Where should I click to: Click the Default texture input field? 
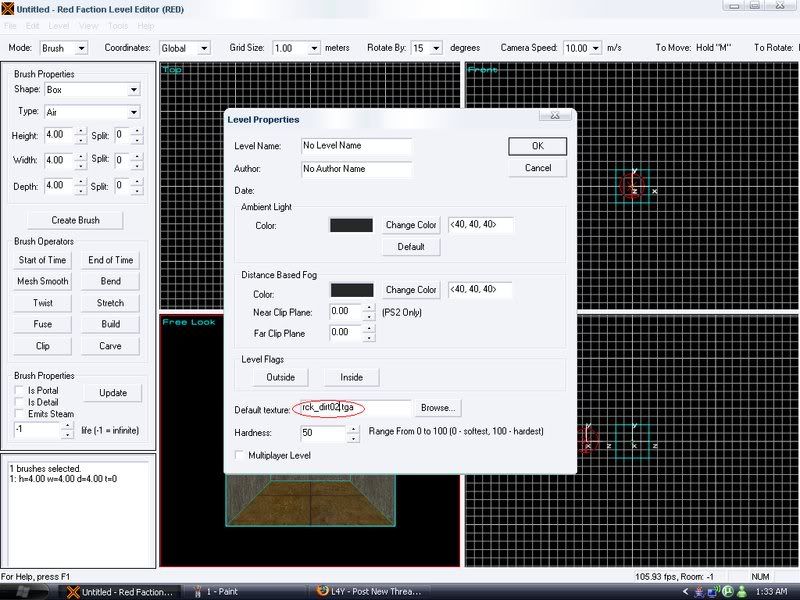(x=356, y=408)
